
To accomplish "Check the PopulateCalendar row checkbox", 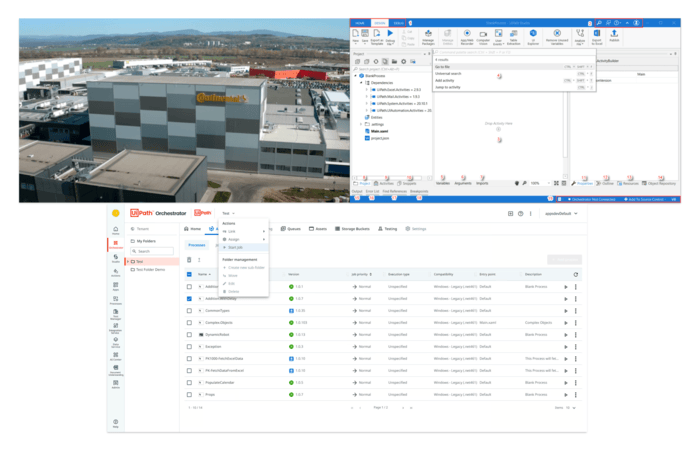I will [189, 382].
